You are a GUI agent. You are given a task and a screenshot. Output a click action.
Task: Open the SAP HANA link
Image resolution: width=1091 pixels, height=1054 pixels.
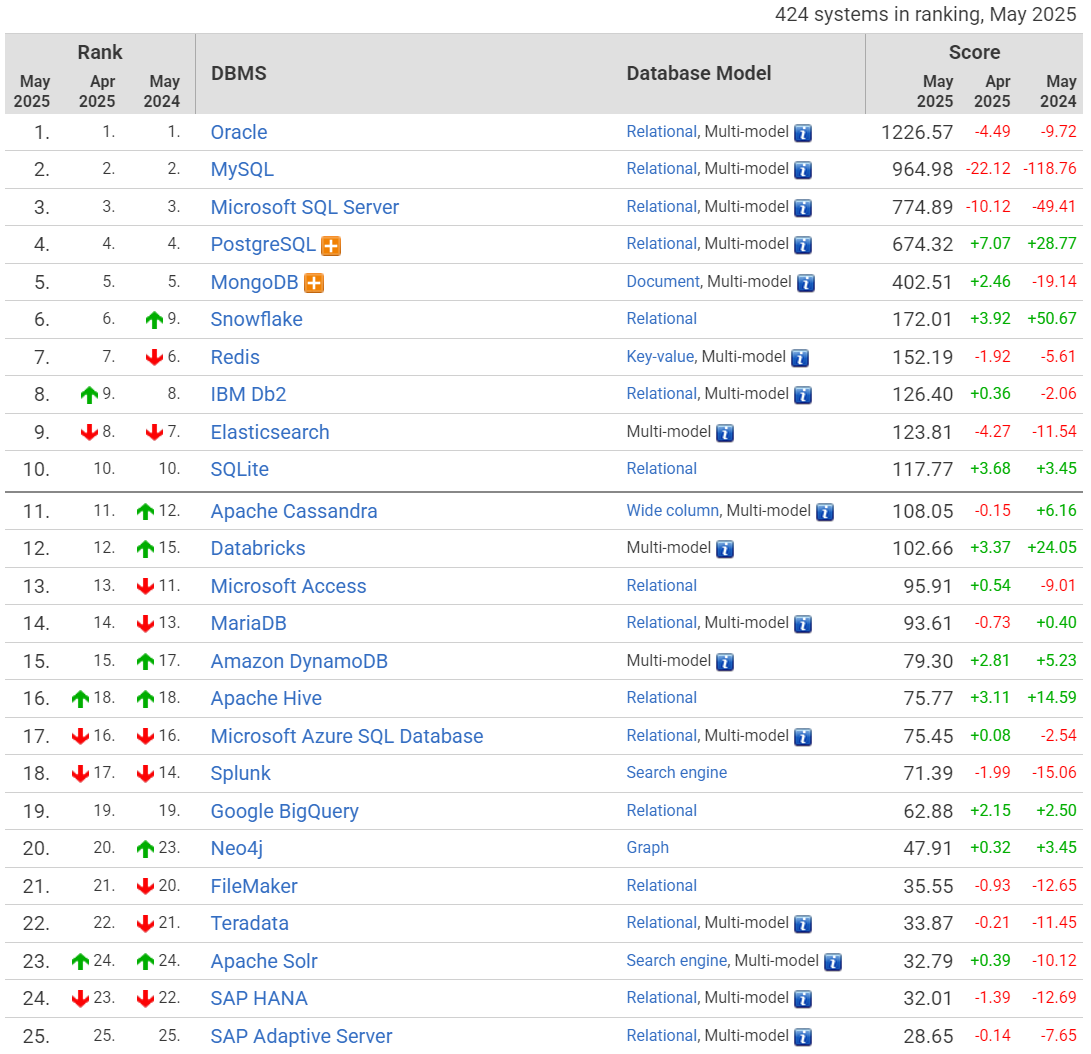click(x=259, y=999)
